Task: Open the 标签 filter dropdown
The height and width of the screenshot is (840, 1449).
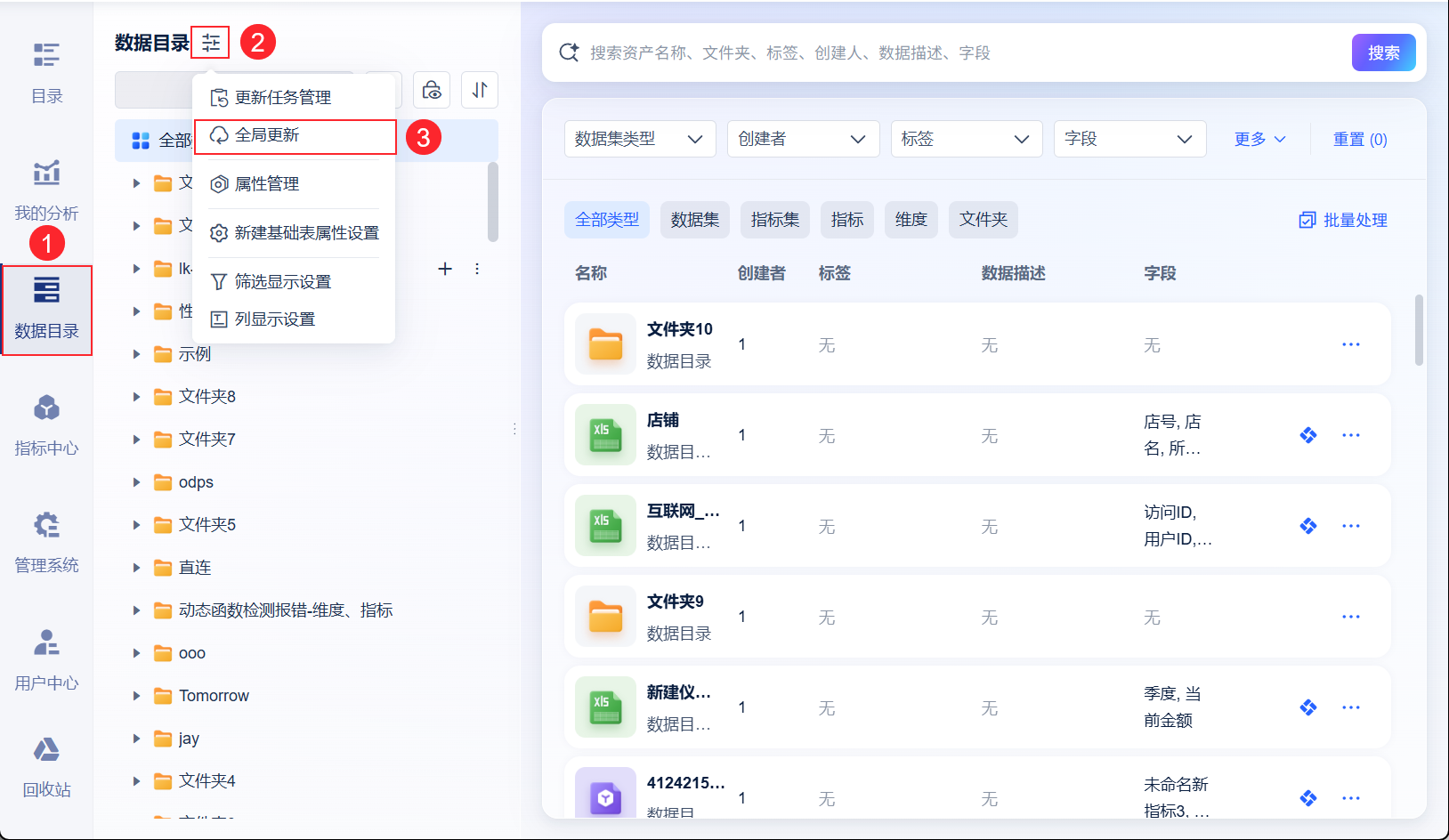Action: (967, 139)
